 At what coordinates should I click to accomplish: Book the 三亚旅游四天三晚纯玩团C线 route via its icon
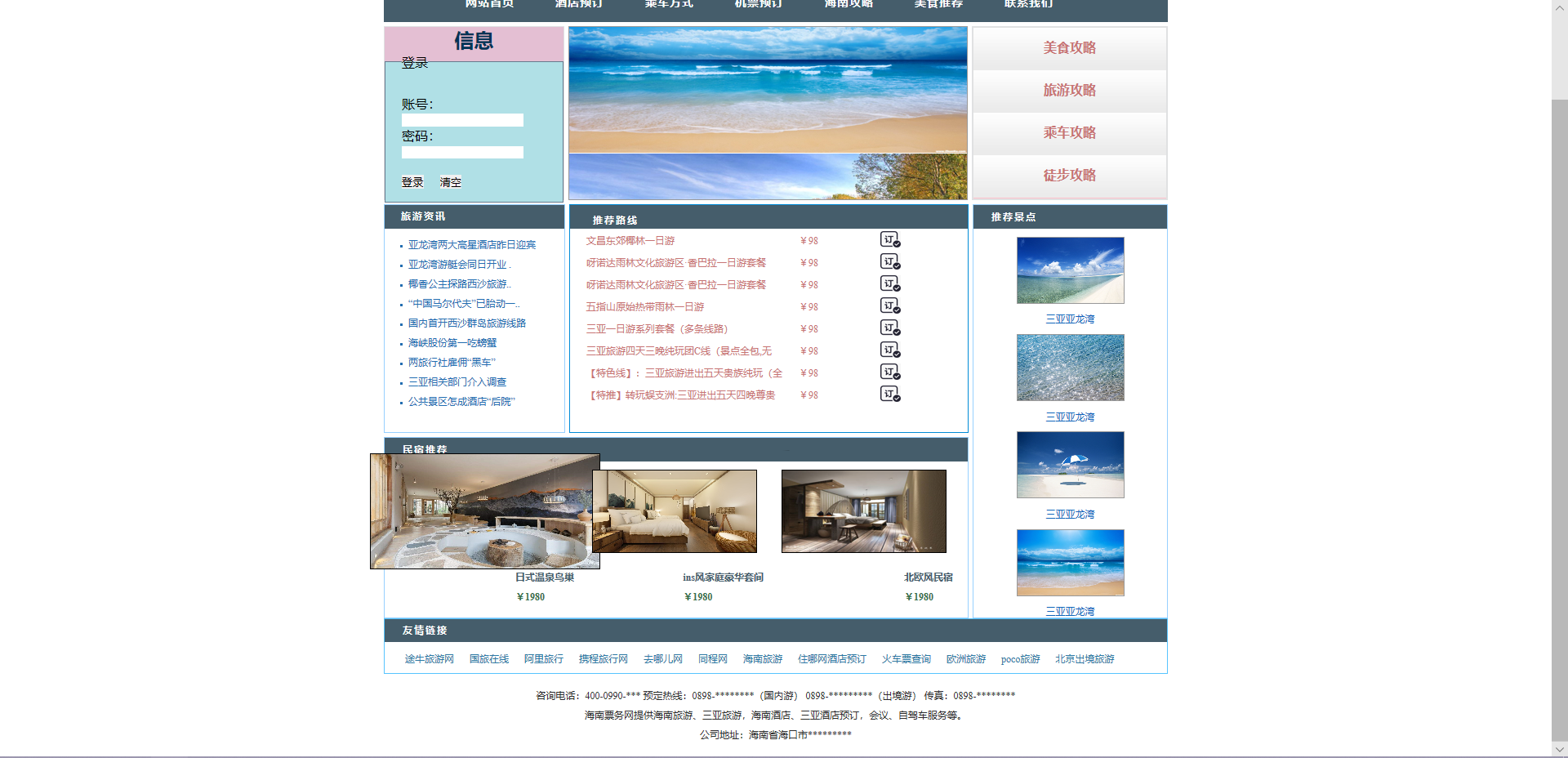(x=889, y=350)
